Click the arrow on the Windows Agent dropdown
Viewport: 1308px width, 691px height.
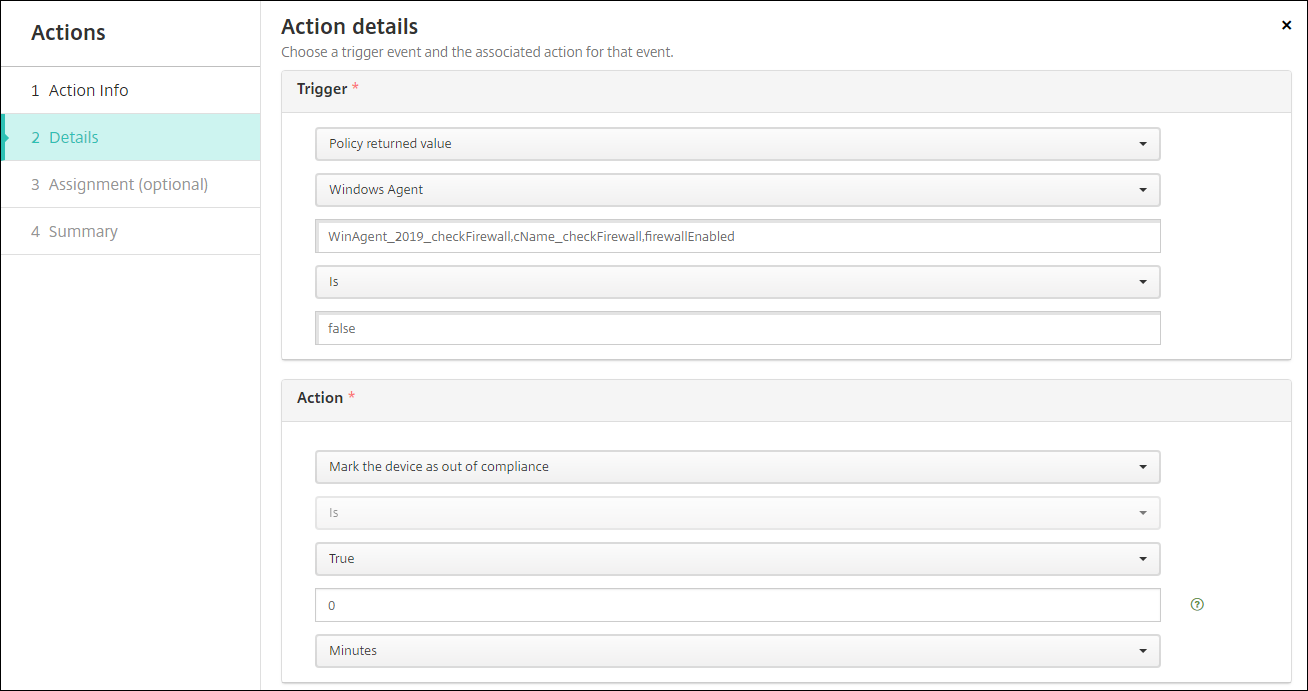pos(1143,190)
